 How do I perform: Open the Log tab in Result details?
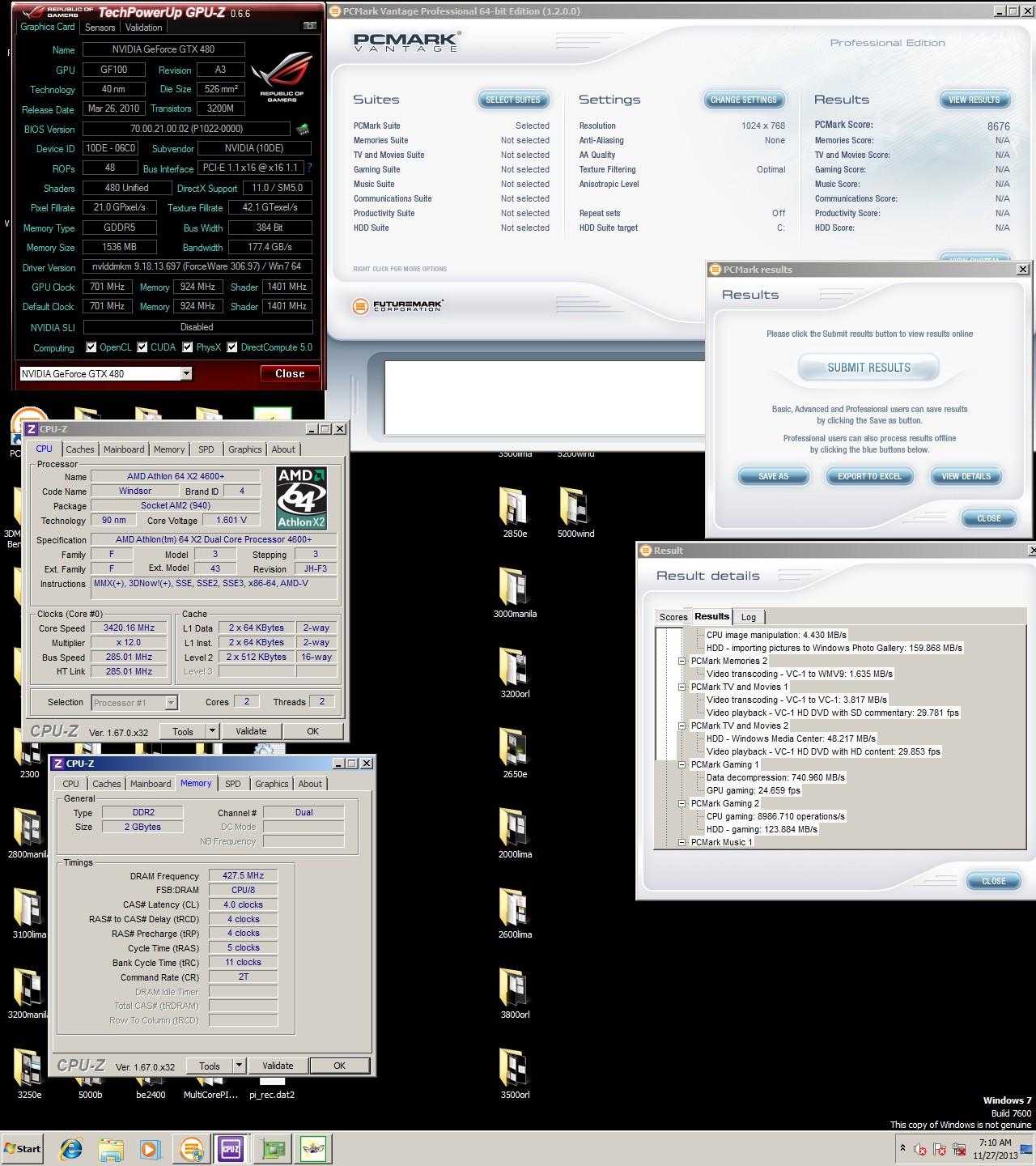tap(749, 617)
